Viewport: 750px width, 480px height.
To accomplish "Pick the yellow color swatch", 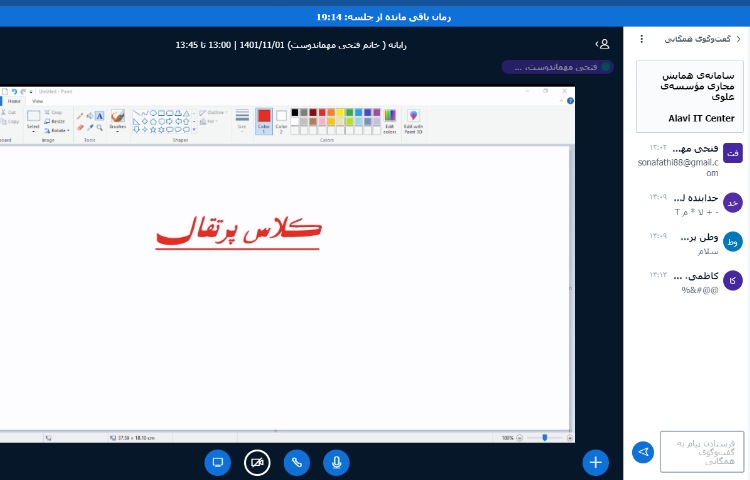I will [340, 113].
